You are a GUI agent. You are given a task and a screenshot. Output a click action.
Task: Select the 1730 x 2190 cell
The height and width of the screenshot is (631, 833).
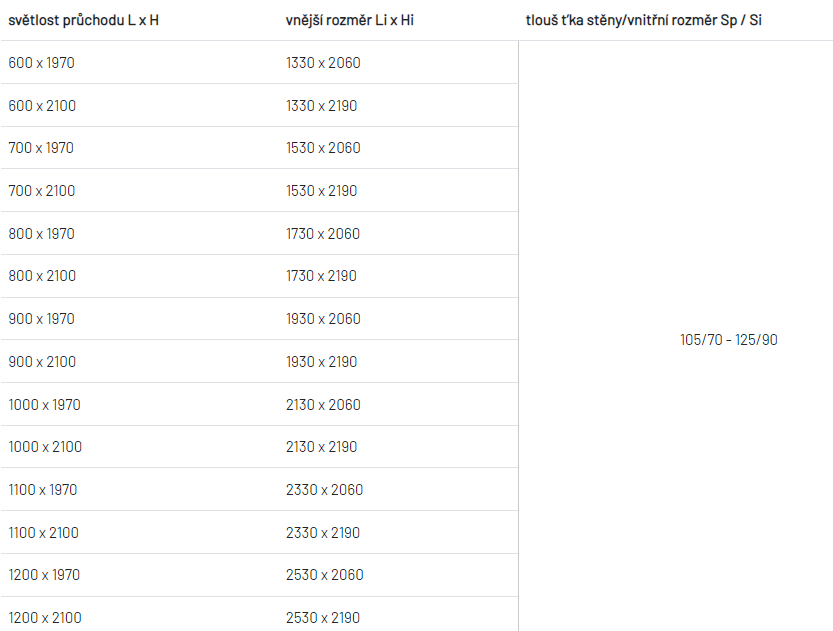pos(321,276)
